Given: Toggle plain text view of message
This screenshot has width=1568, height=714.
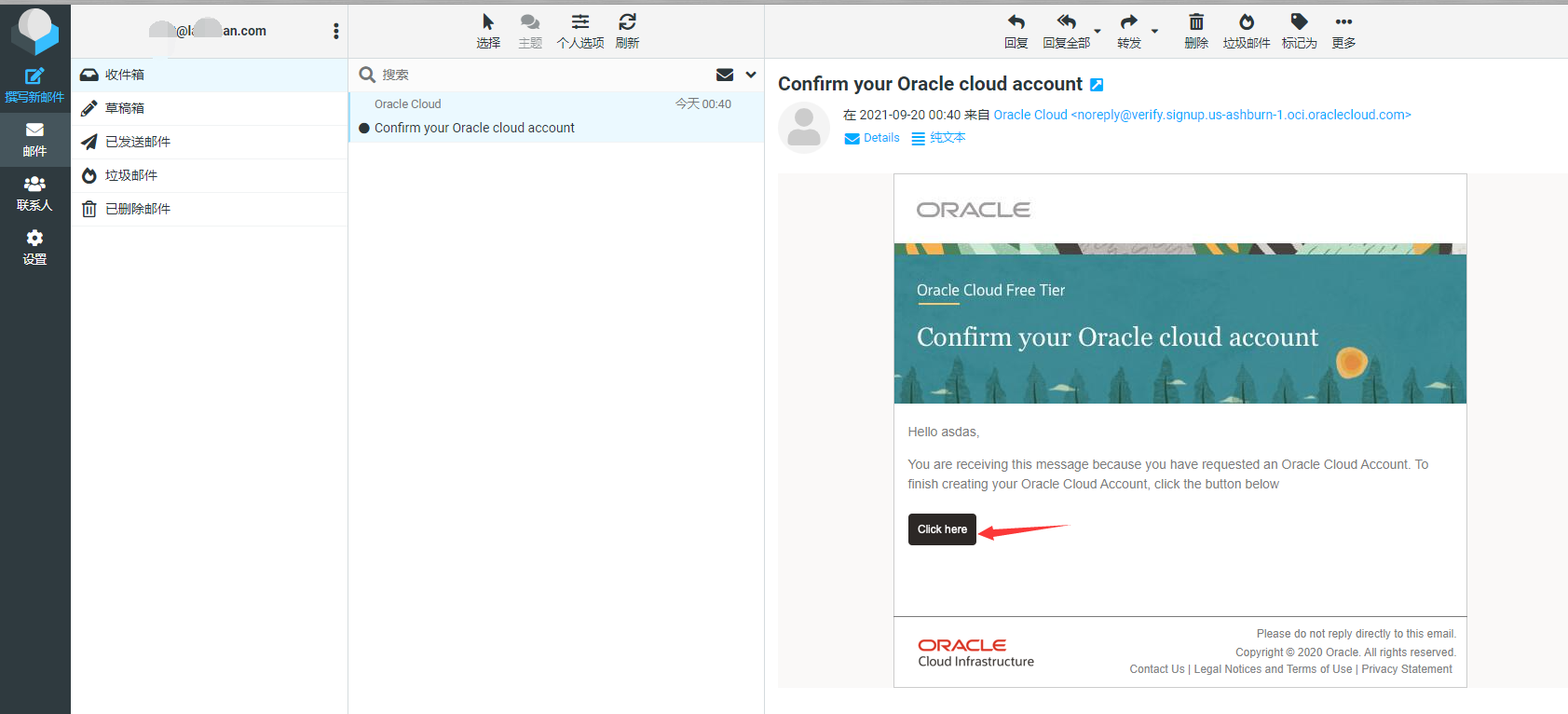Looking at the screenshot, I should (938, 138).
